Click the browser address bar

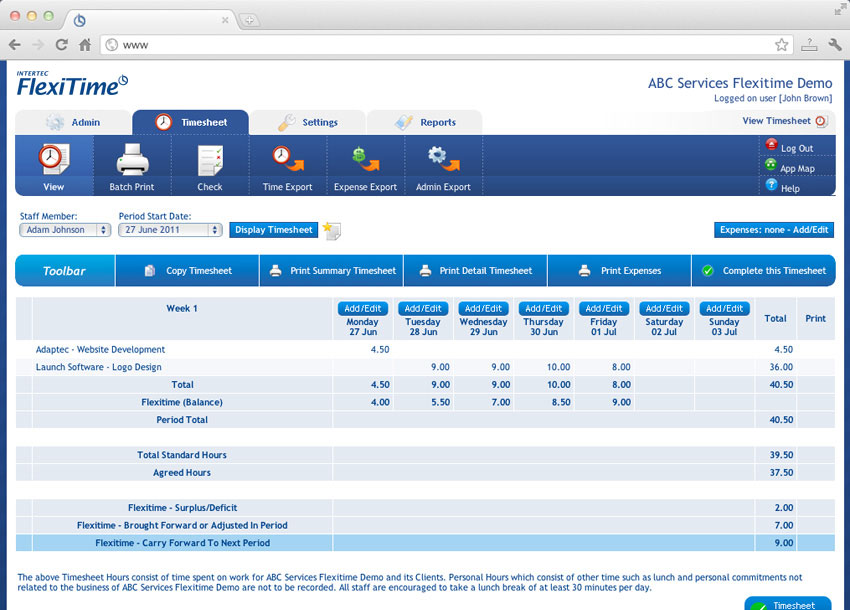(x=440, y=45)
